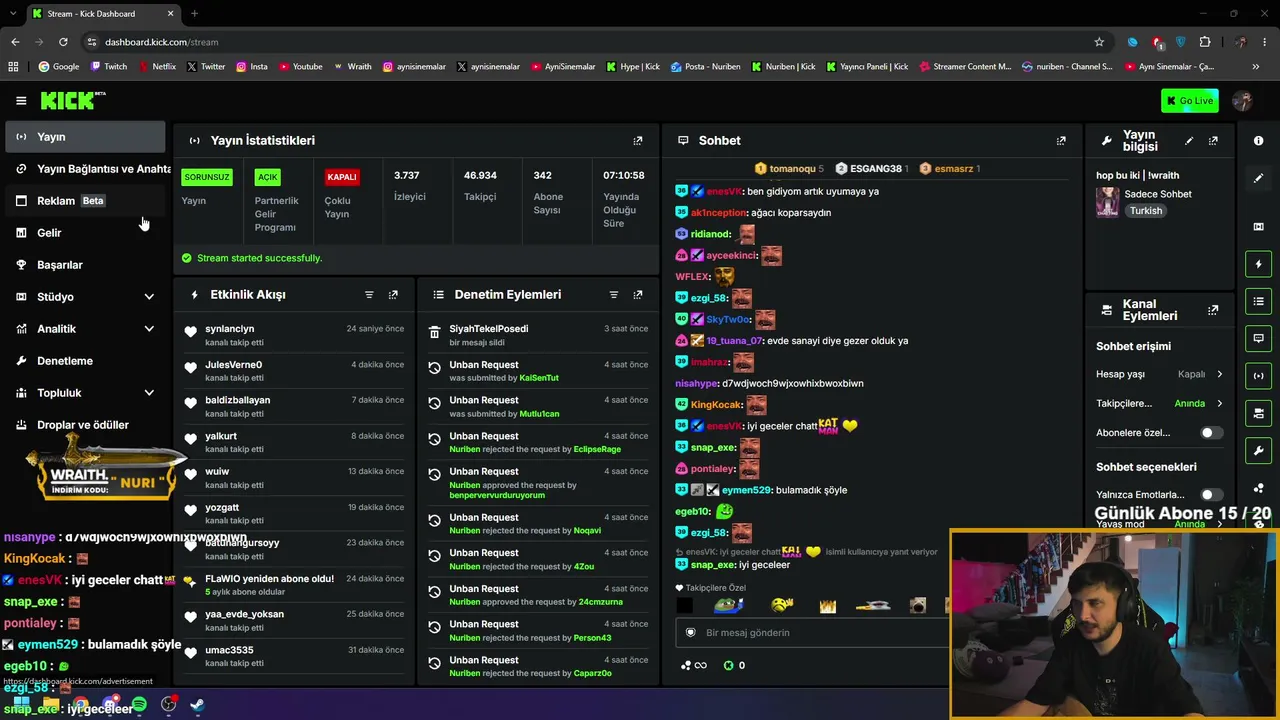Click the Go Live button
Viewport: 1280px width, 720px height.
(x=1189, y=100)
